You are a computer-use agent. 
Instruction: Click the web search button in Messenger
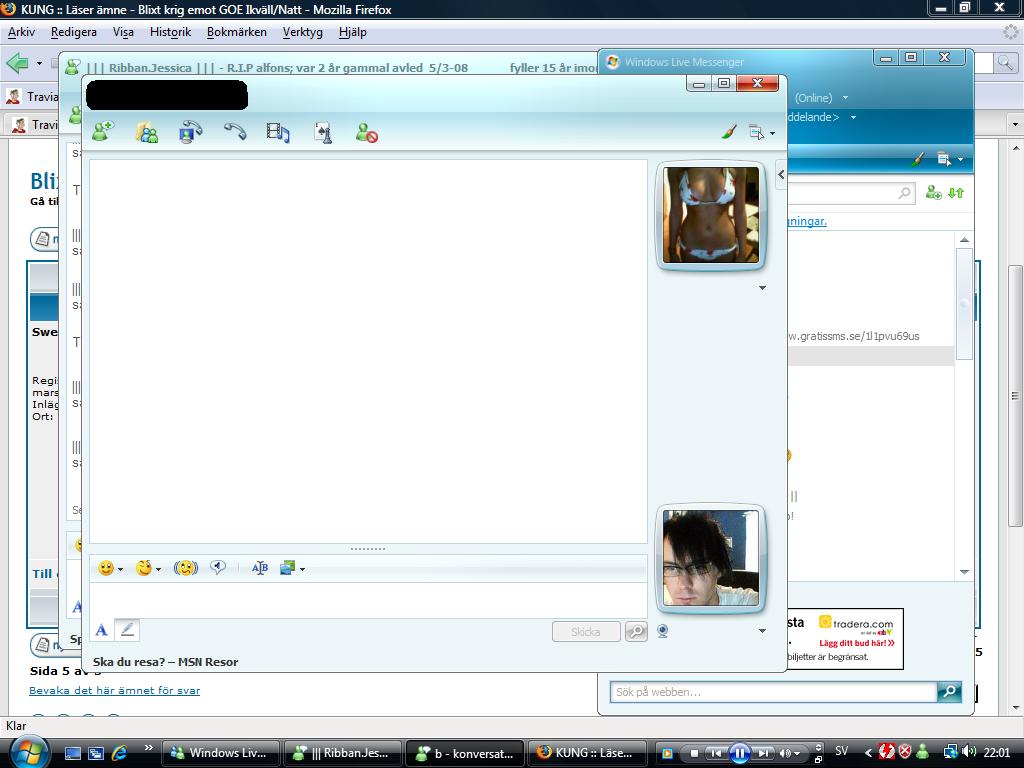pyautogui.click(x=950, y=692)
